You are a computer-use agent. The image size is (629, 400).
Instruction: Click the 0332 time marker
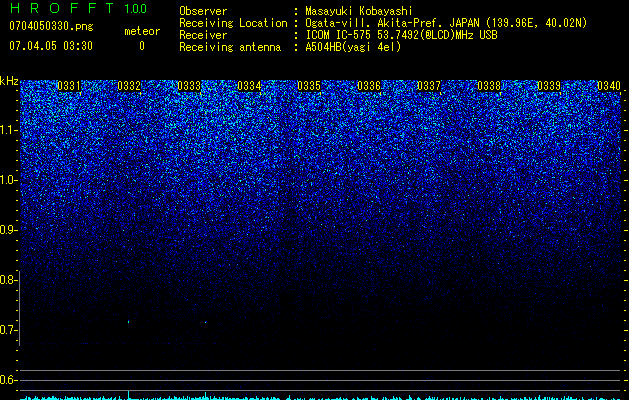click(x=129, y=86)
